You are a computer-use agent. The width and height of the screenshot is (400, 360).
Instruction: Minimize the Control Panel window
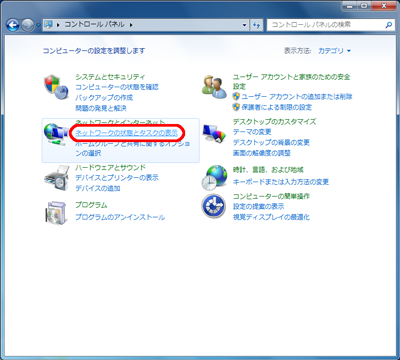pyautogui.click(x=350, y=6)
